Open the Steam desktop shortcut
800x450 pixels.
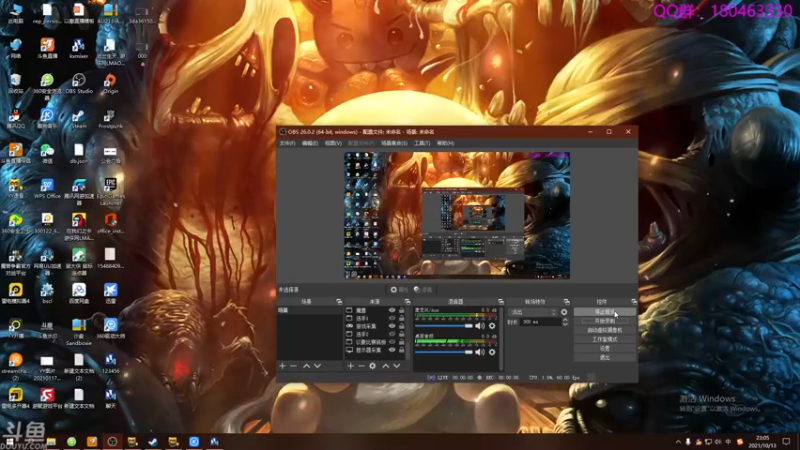point(79,119)
